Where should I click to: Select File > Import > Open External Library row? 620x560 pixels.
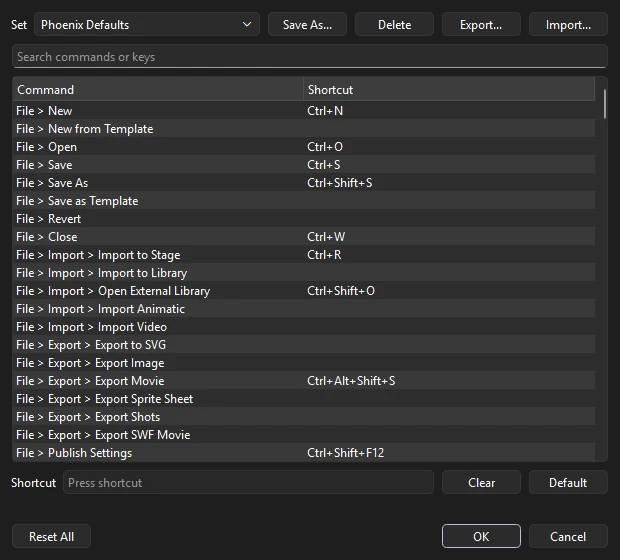[x=304, y=291]
